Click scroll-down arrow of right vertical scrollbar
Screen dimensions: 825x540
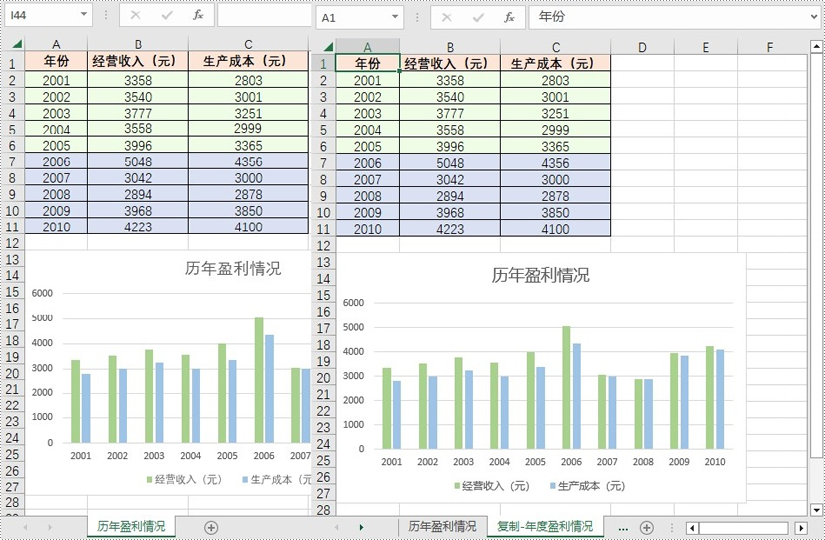(816, 509)
